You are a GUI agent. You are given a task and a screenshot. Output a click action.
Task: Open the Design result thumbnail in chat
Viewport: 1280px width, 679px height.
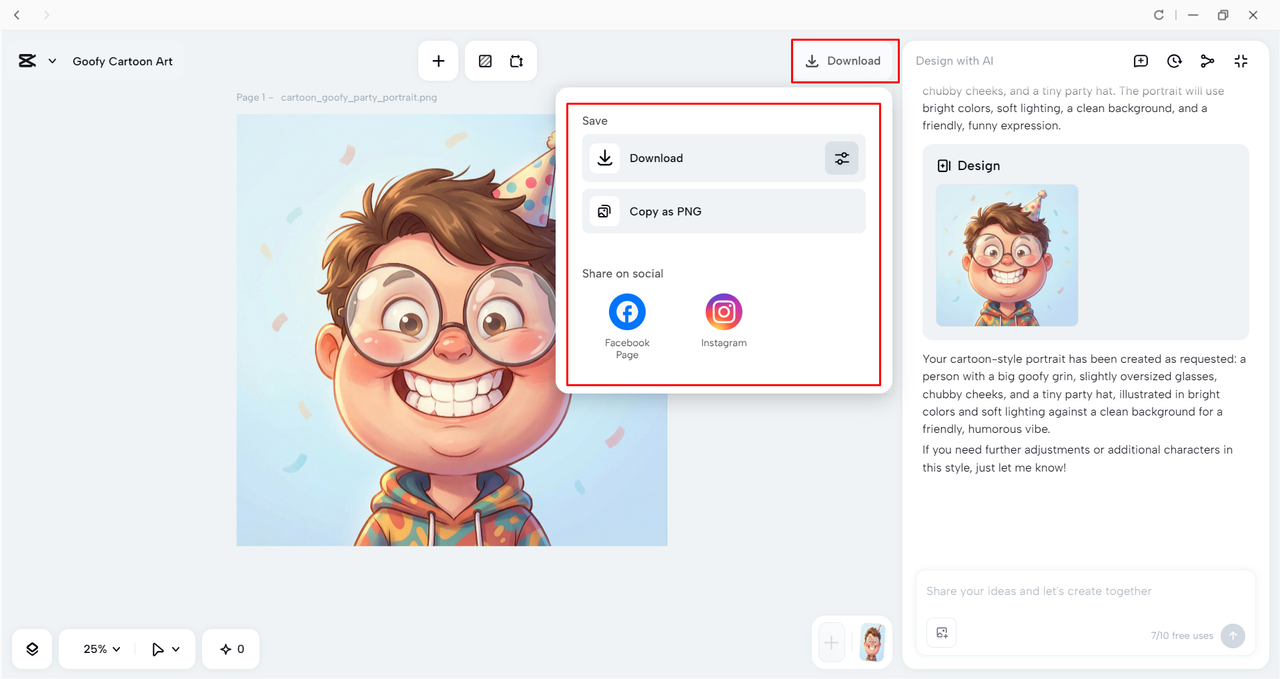coord(1007,255)
